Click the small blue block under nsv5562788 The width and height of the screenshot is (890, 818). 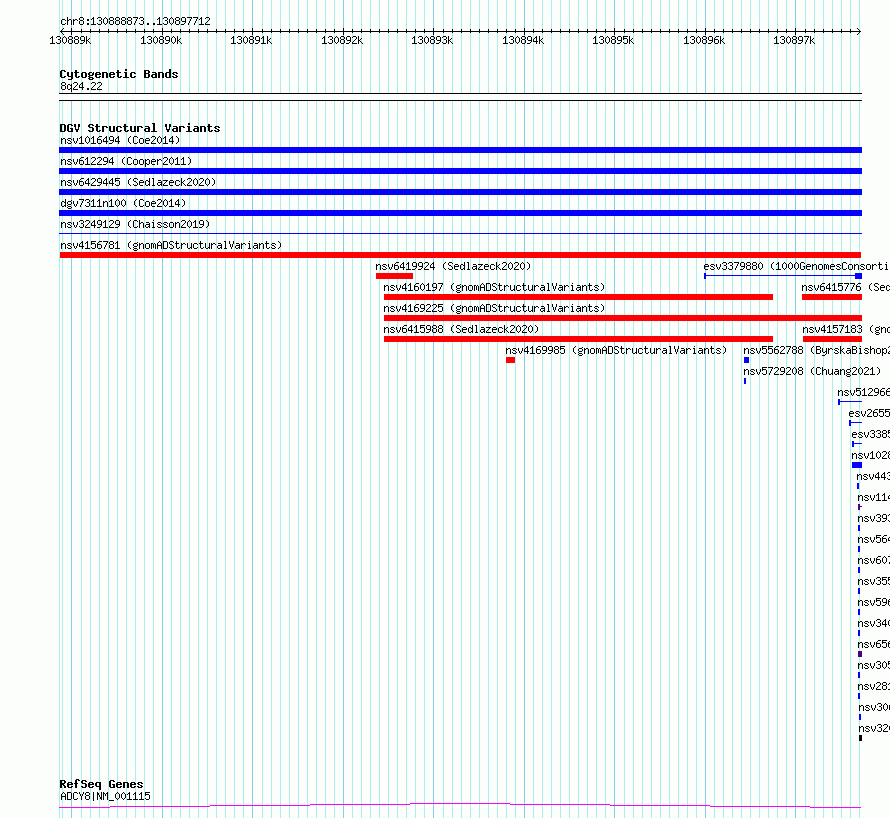[746, 360]
